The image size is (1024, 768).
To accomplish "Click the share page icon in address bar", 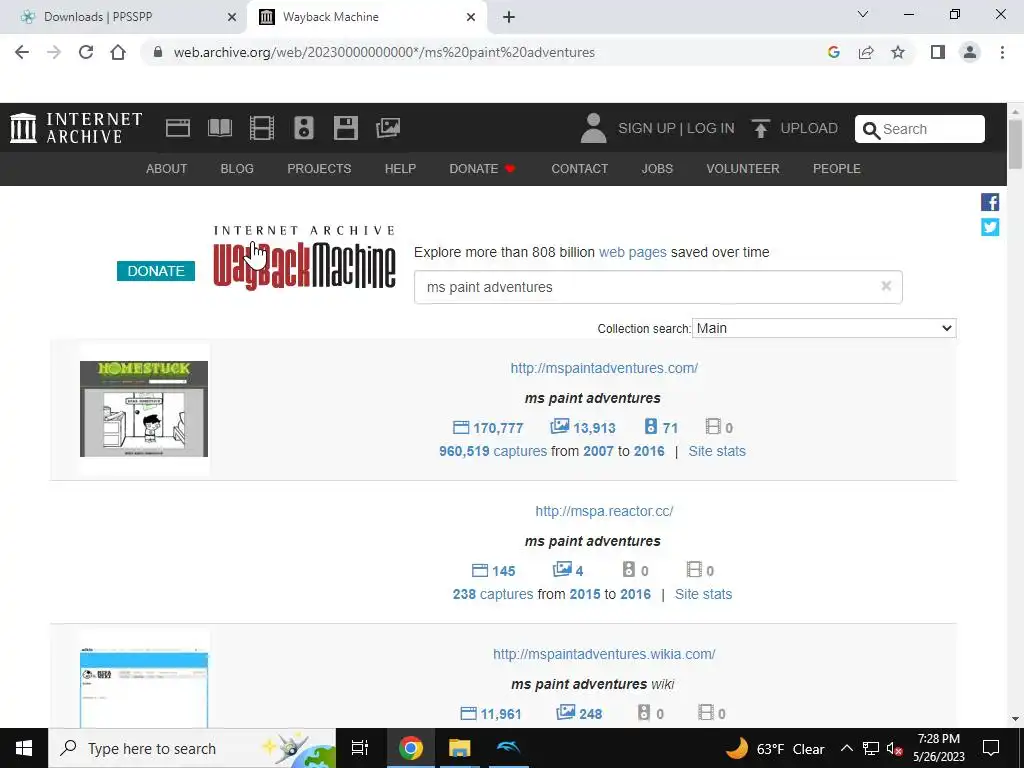I will [866, 52].
